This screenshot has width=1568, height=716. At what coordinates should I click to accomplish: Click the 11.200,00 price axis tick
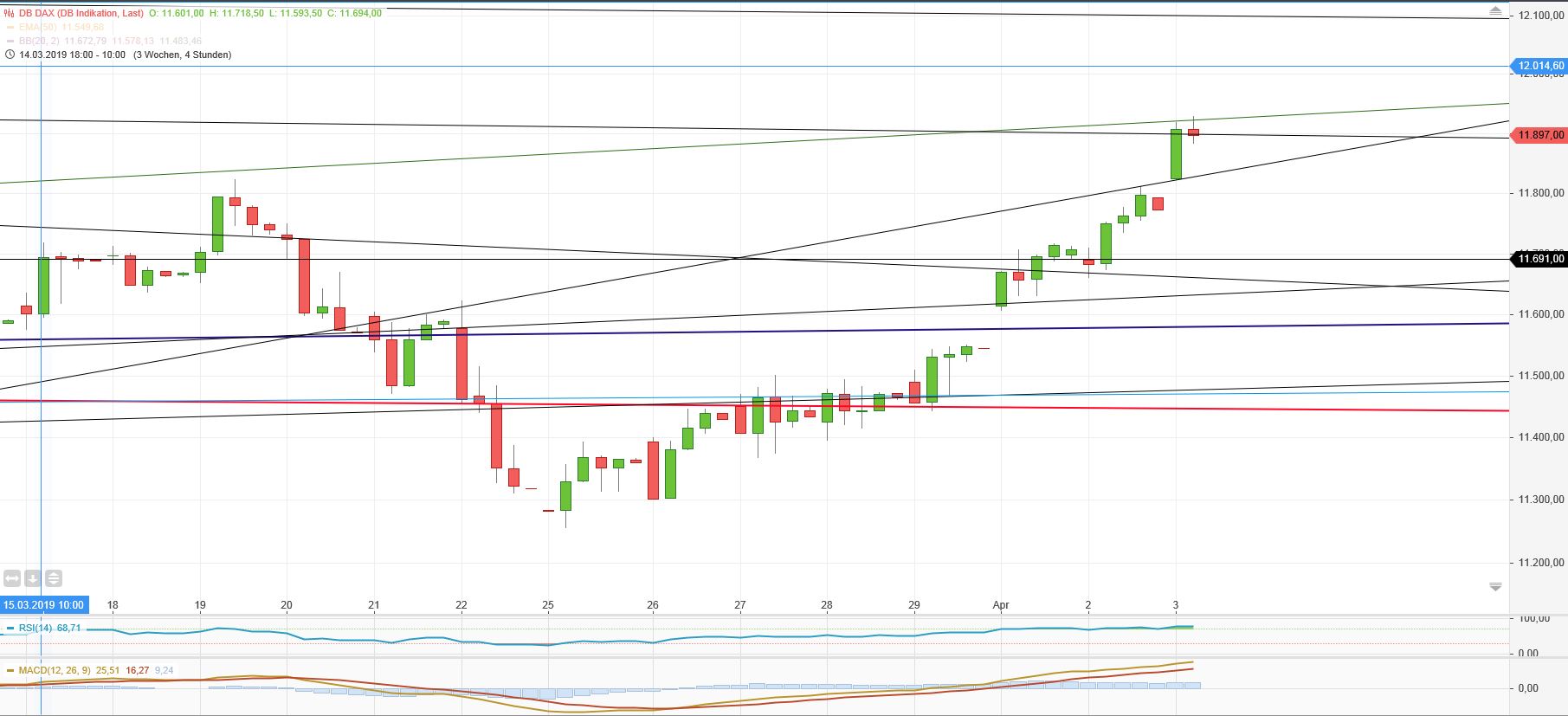(x=1541, y=563)
